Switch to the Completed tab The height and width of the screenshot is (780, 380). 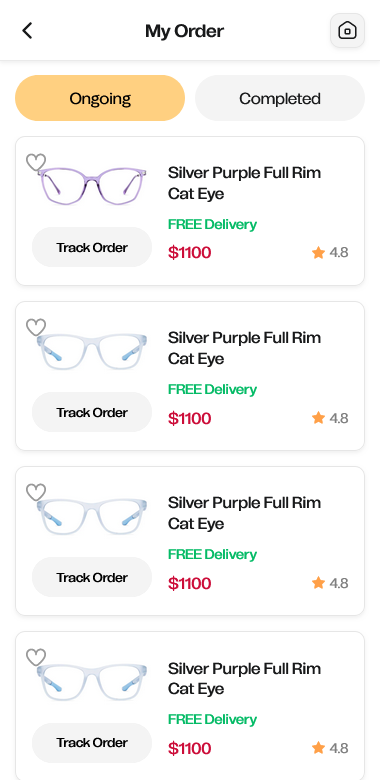[280, 98]
